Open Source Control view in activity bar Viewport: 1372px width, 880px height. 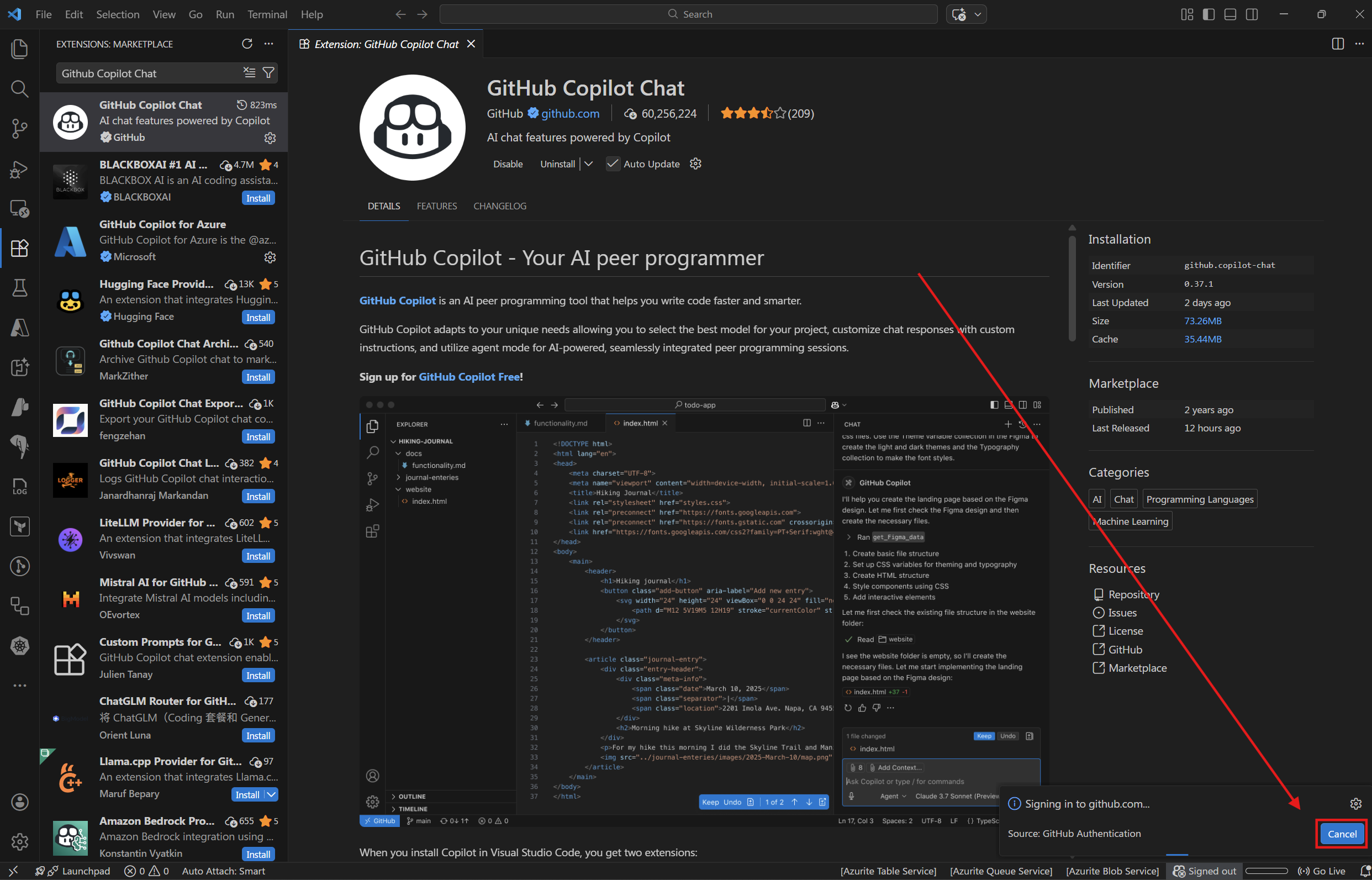[19, 129]
